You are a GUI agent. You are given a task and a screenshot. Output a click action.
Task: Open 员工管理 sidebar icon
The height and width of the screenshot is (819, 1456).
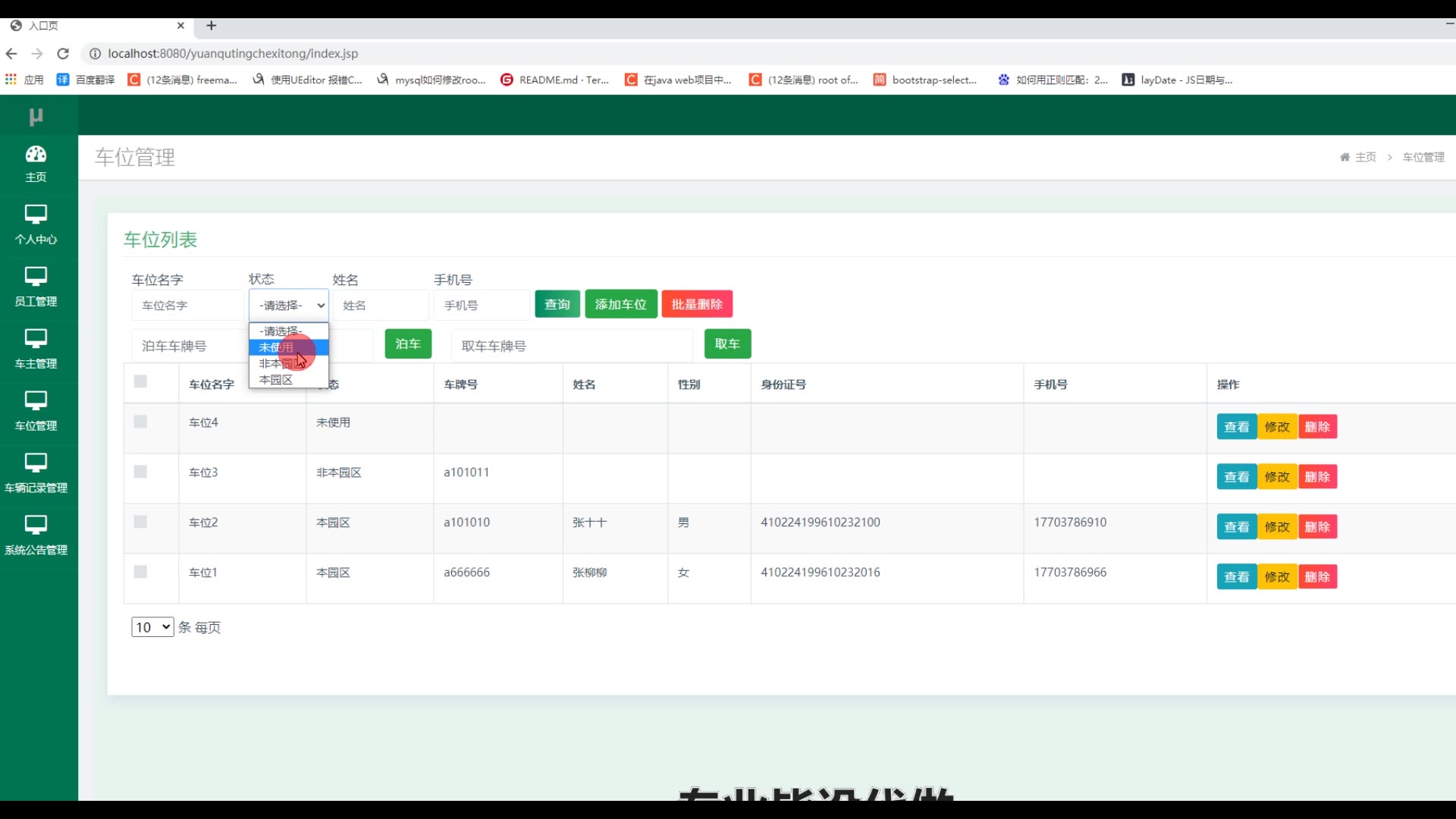pyautogui.click(x=36, y=277)
